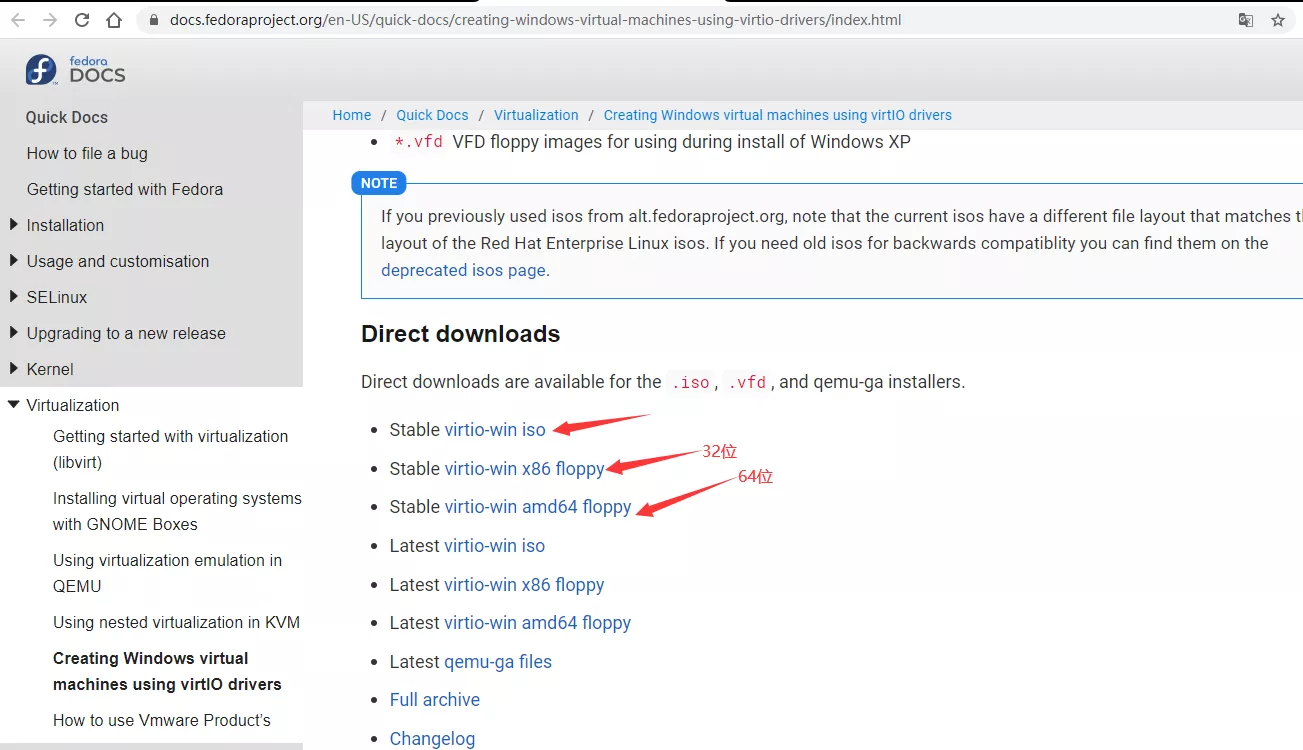The width and height of the screenshot is (1303, 750).
Task: Click the padlock site info icon
Action: 153,20
